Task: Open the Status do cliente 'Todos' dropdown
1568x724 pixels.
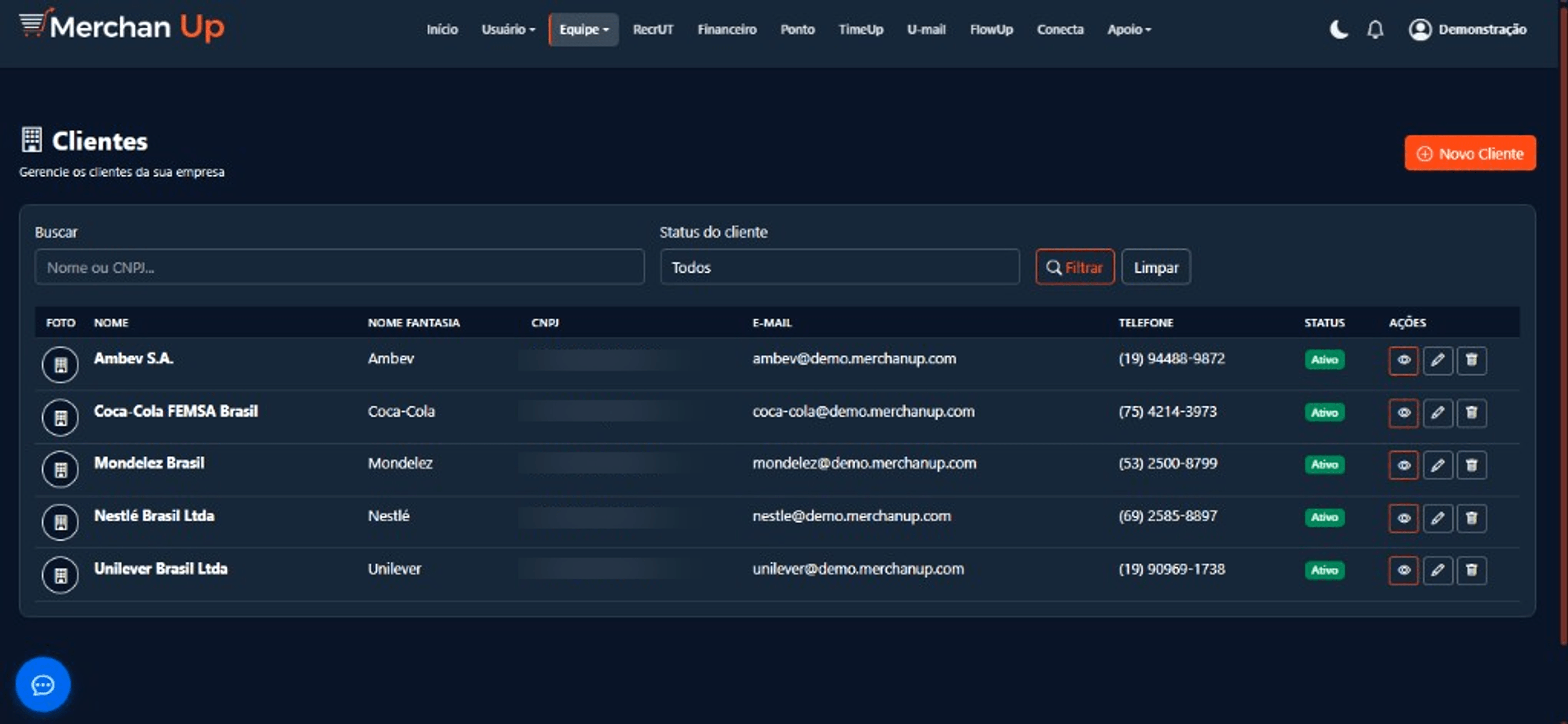Action: [840, 267]
